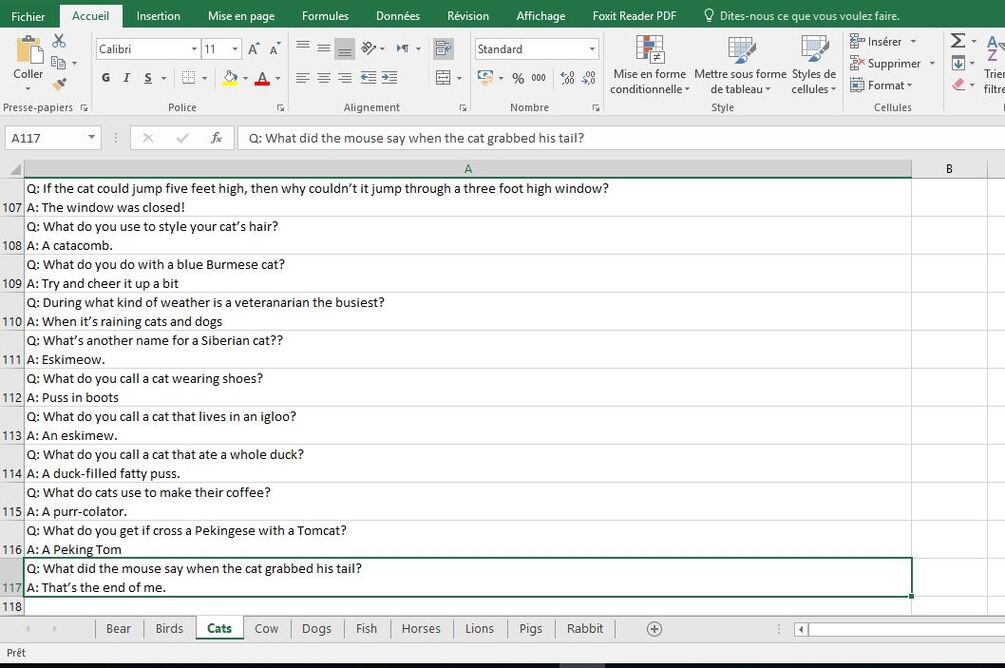Add a new sheet with plus button
This screenshot has height=668, width=1005.
[x=654, y=629]
